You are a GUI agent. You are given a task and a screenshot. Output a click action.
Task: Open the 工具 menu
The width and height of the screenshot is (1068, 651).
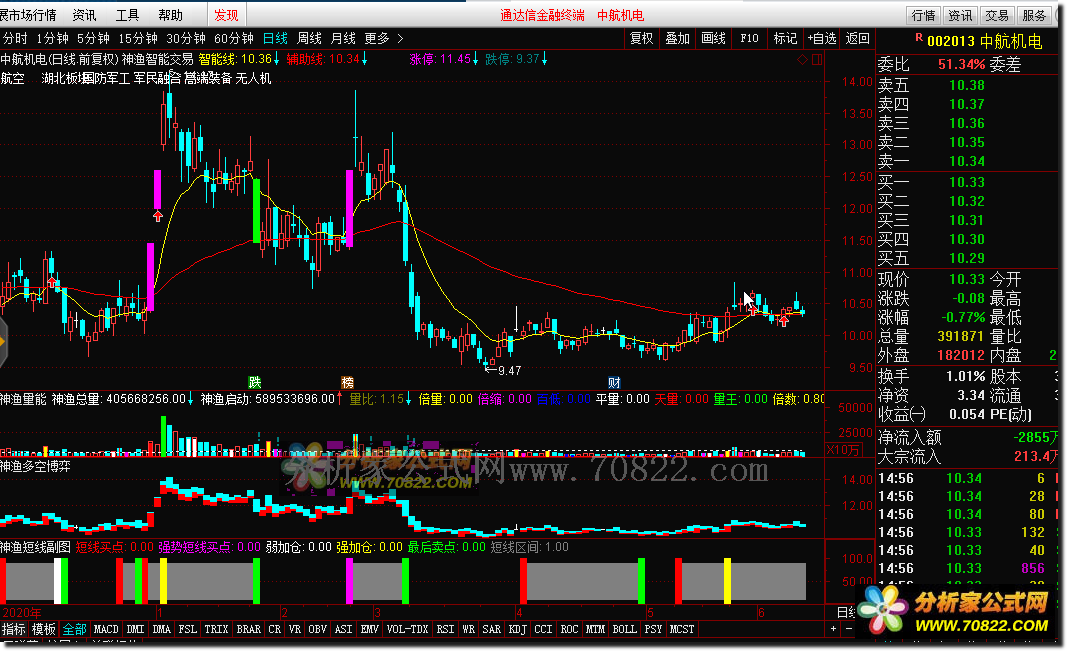127,15
